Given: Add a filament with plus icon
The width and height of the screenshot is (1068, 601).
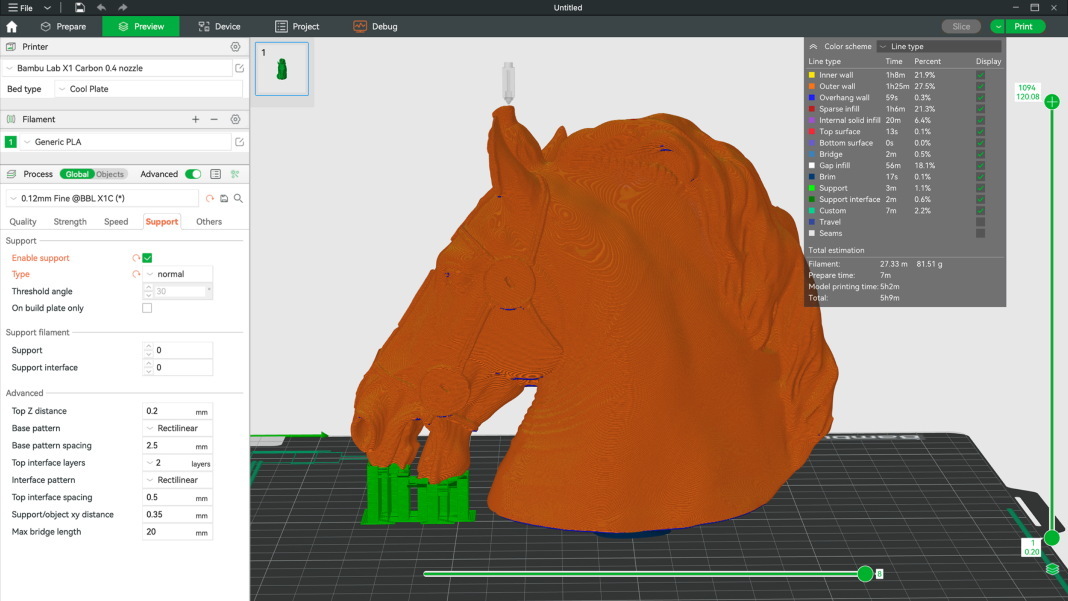Looking at the screenshot, I should click(195, 119).
